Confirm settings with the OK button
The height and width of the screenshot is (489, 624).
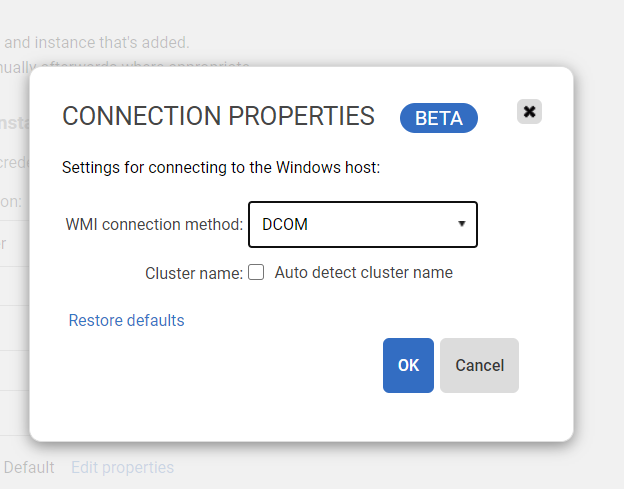tap(408, 365)
